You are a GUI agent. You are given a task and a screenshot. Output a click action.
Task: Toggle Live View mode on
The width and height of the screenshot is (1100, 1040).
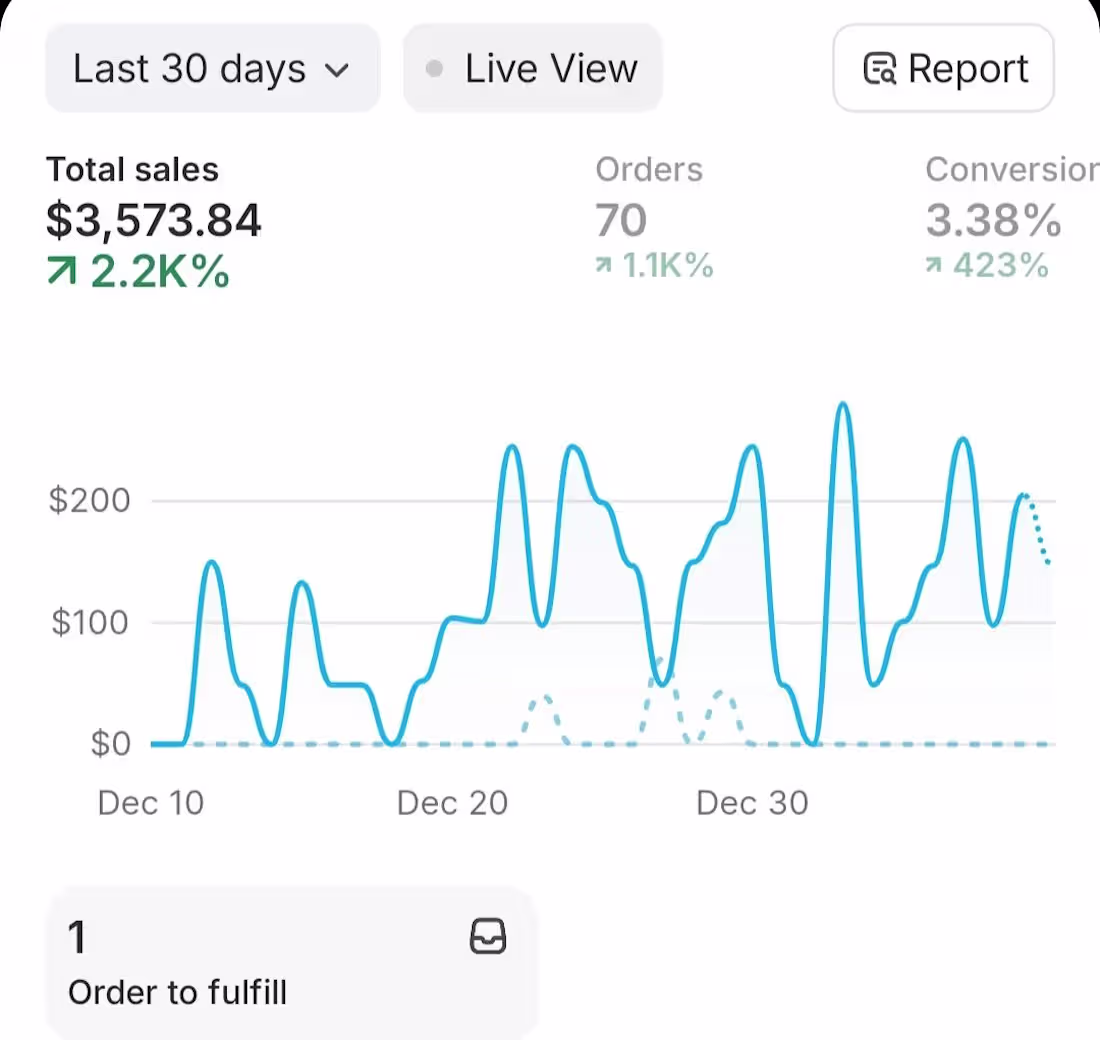point(533,68)
